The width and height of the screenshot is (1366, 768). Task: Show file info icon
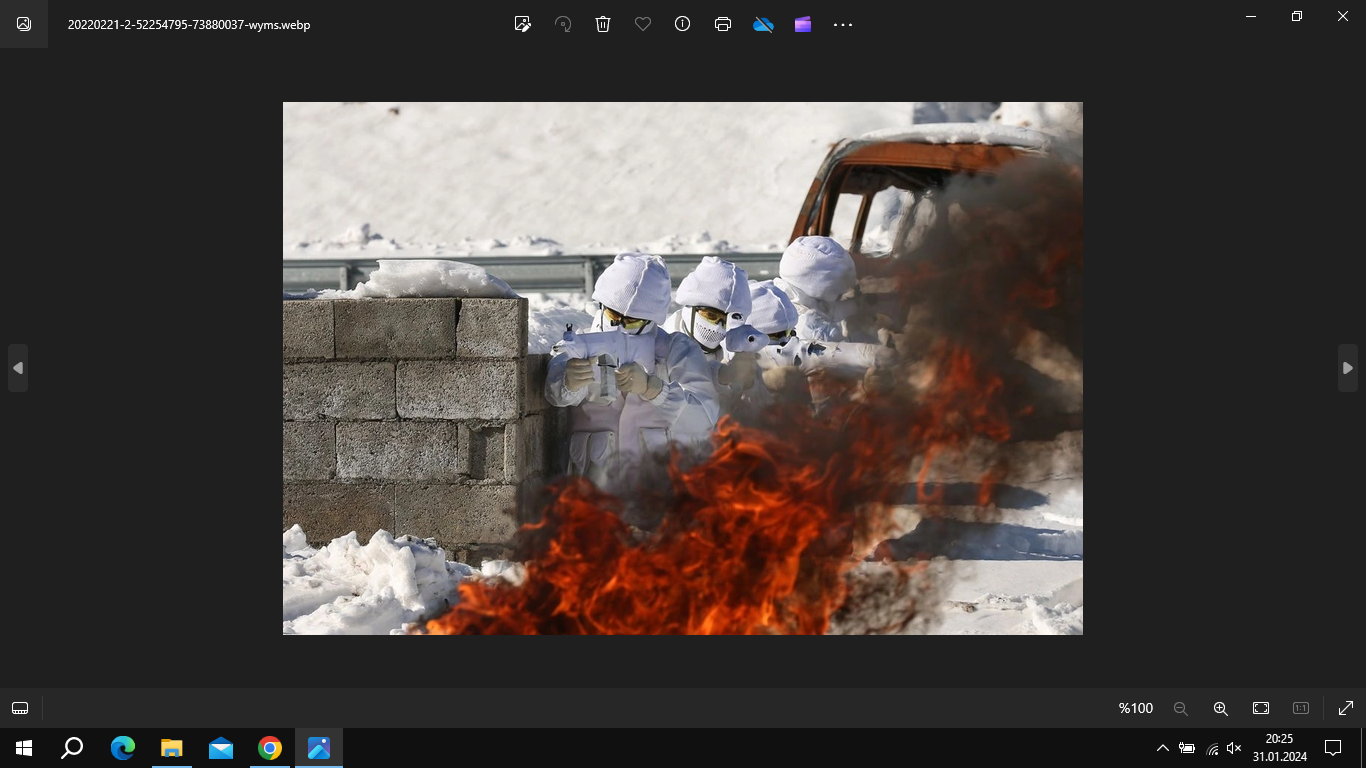click(x=683, y=24)
